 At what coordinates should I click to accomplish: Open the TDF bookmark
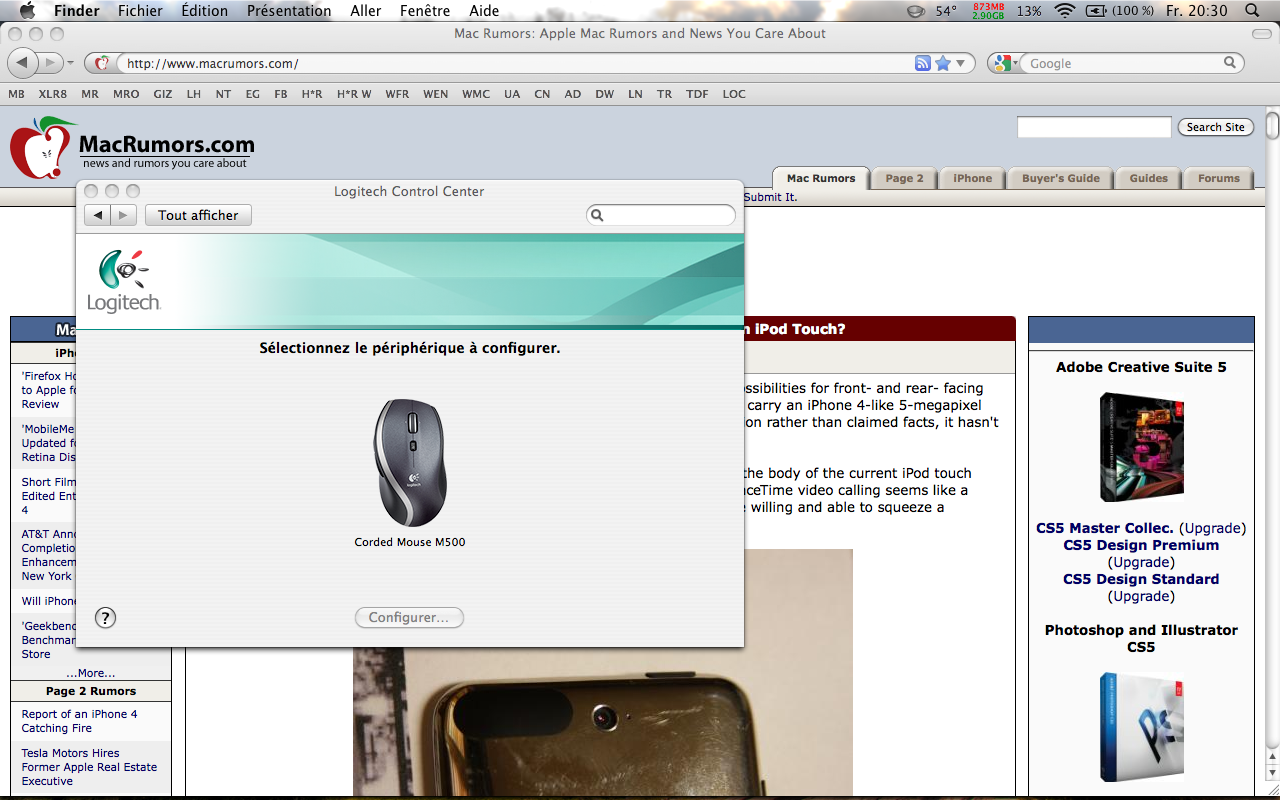click(x=697, y=94)
